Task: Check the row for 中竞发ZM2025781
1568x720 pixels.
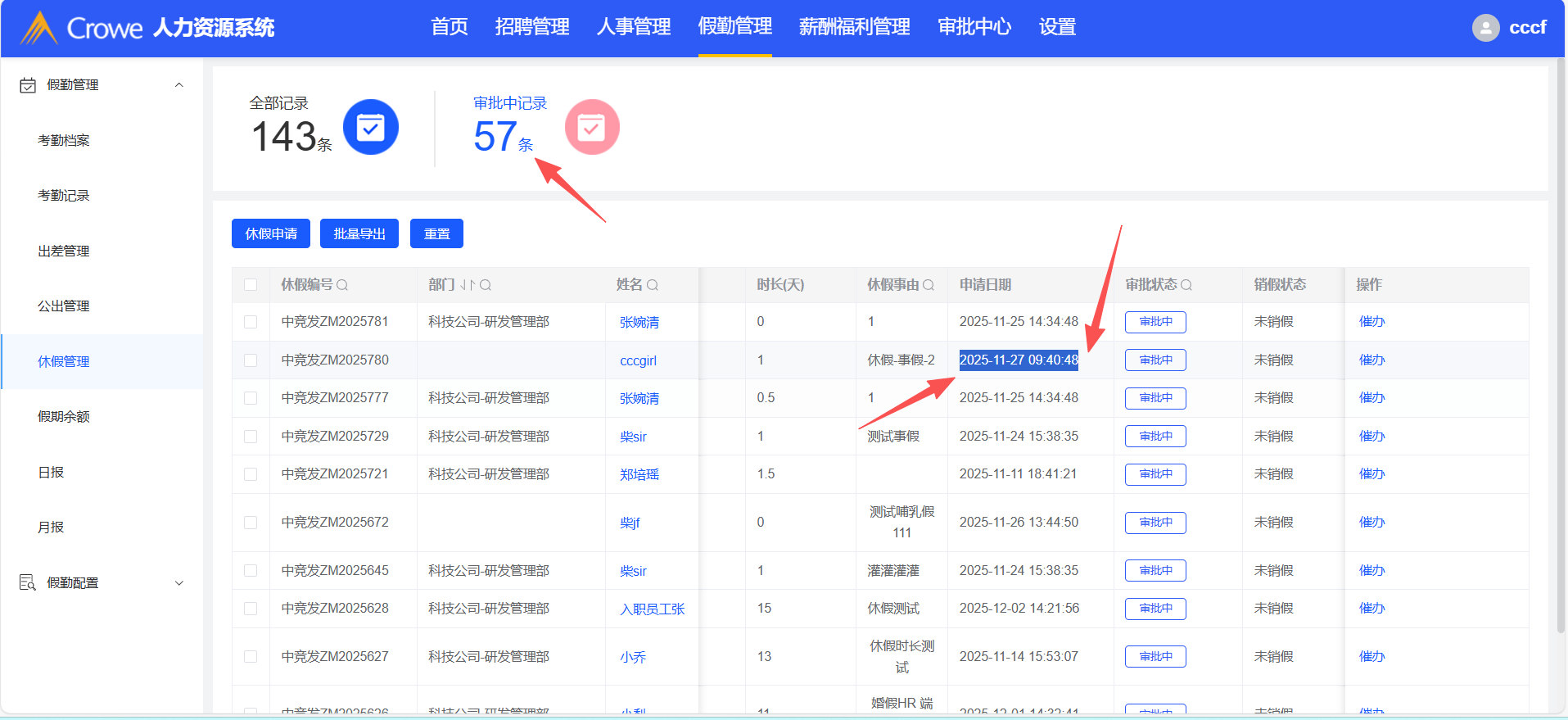Action: pos(251,322)
